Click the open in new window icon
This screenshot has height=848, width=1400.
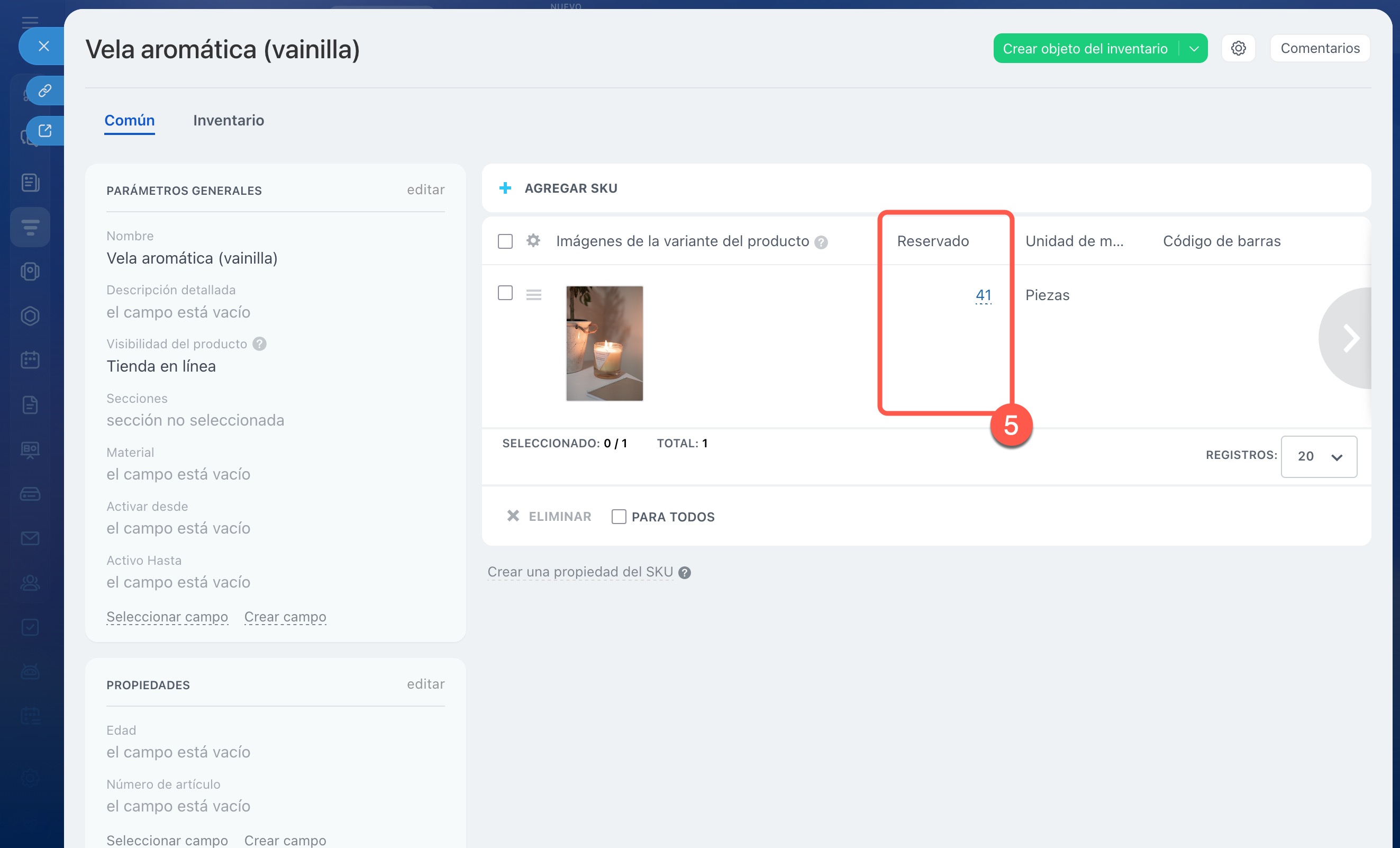(45, 131)
